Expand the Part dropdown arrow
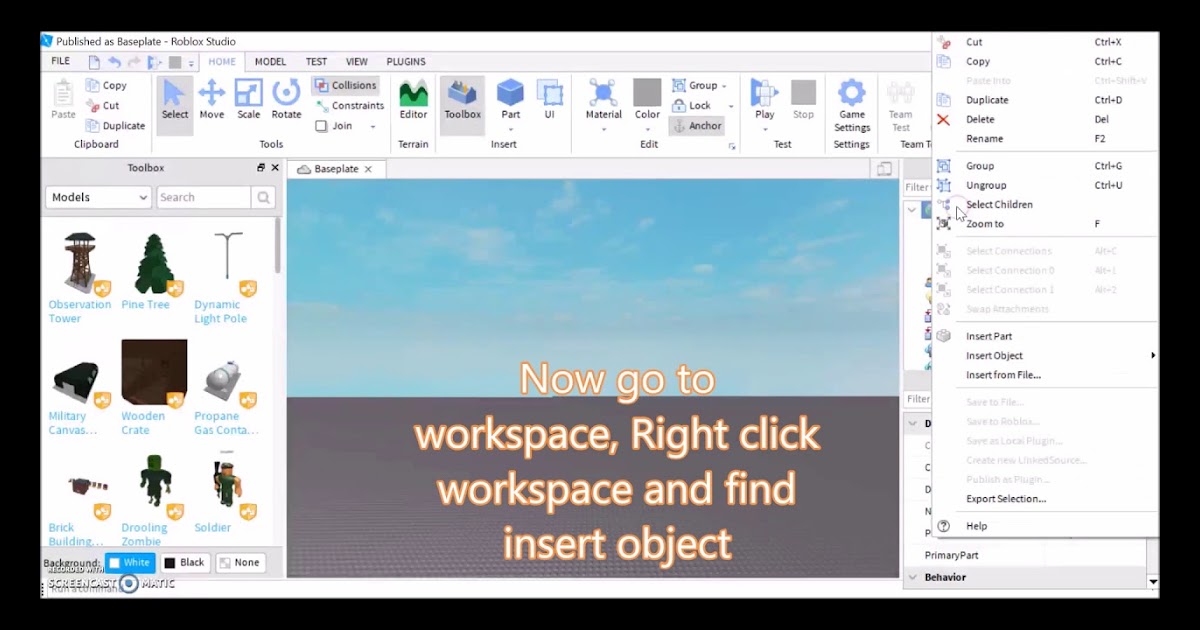Viewport: 1200px width, 630px height. [511, 128]
